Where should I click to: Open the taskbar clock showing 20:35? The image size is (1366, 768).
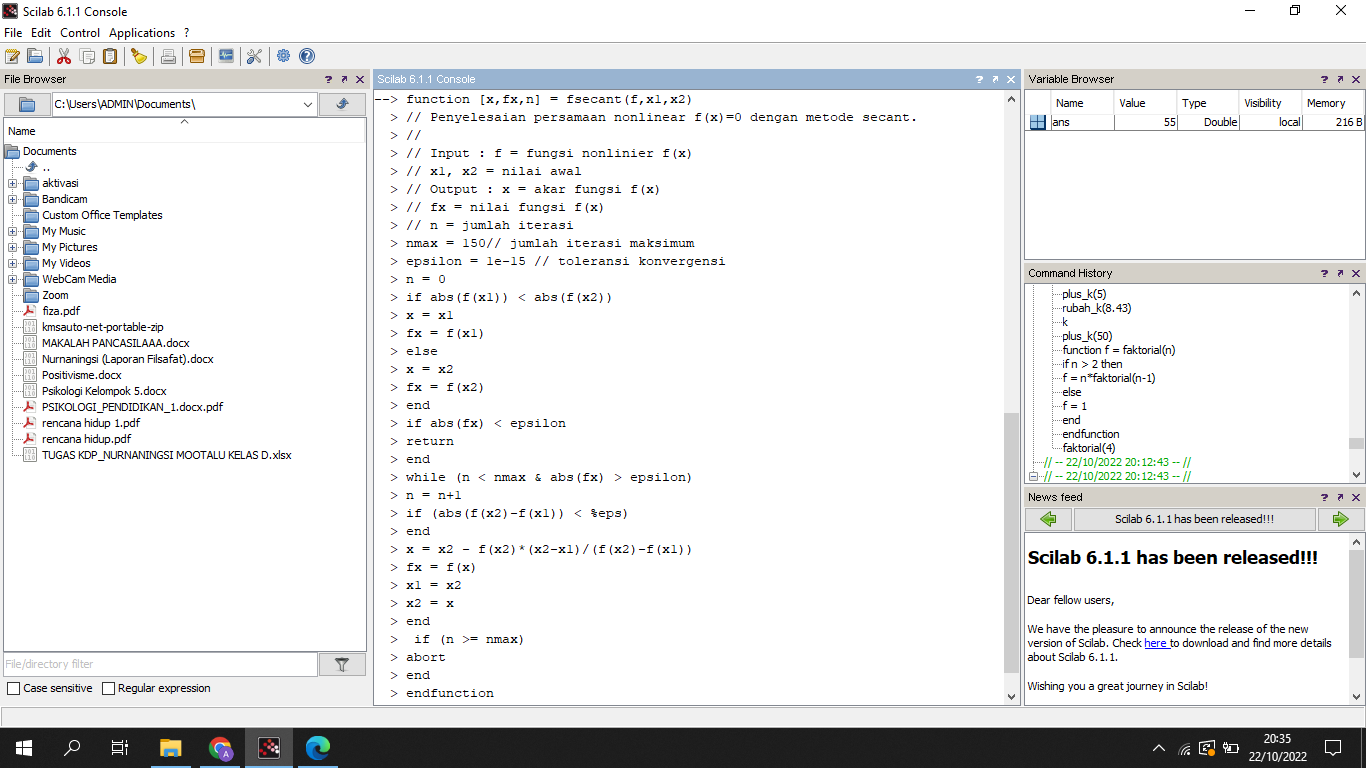1277,748
